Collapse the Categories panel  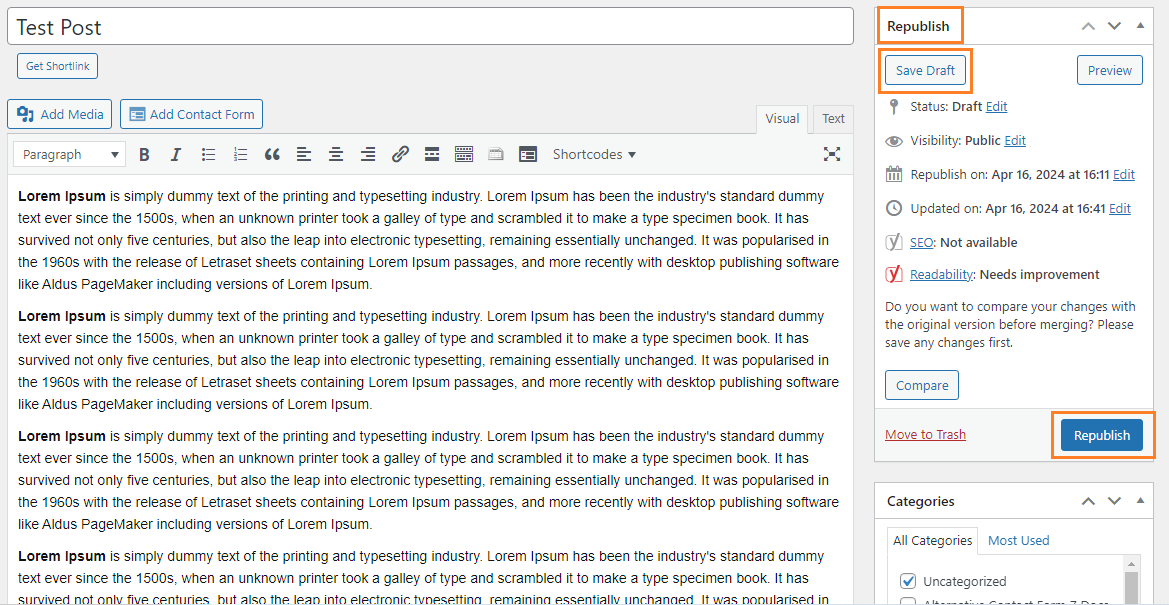tap(1140, 501)
